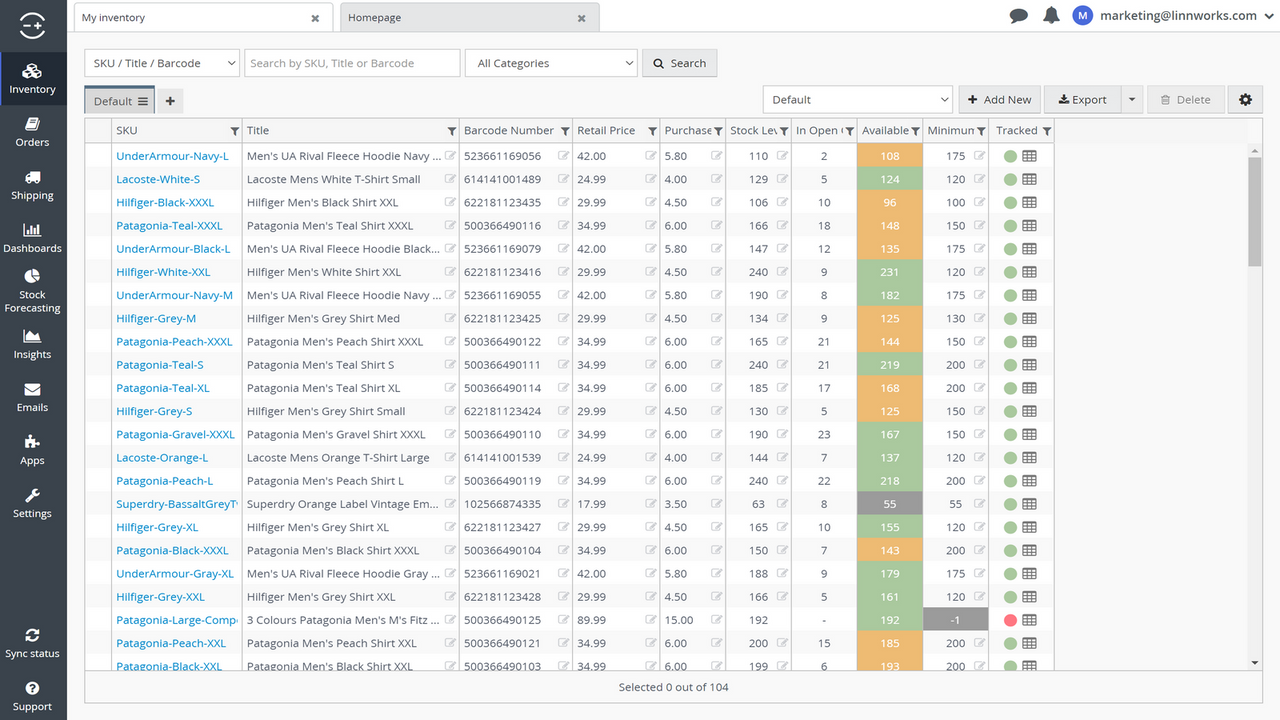
Task: Click green Available cell 231
Action: point(890,272)
